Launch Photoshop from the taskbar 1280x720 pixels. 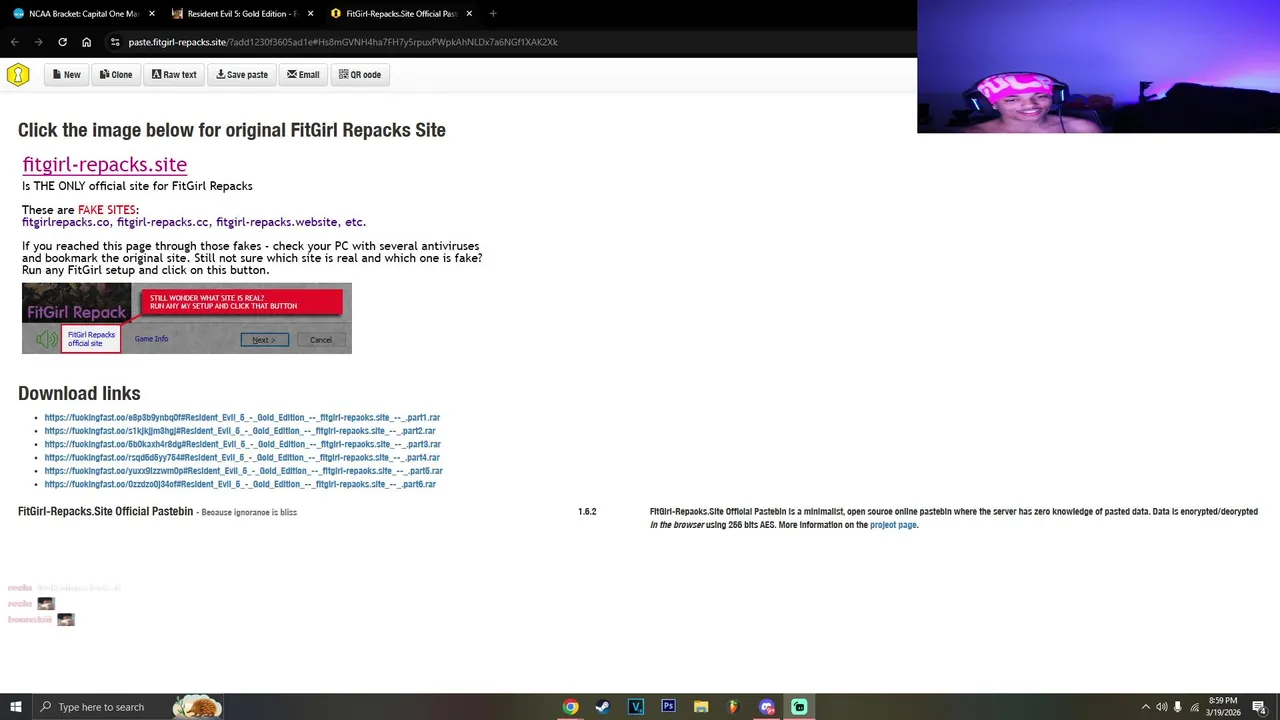click(x=668, y=707)
